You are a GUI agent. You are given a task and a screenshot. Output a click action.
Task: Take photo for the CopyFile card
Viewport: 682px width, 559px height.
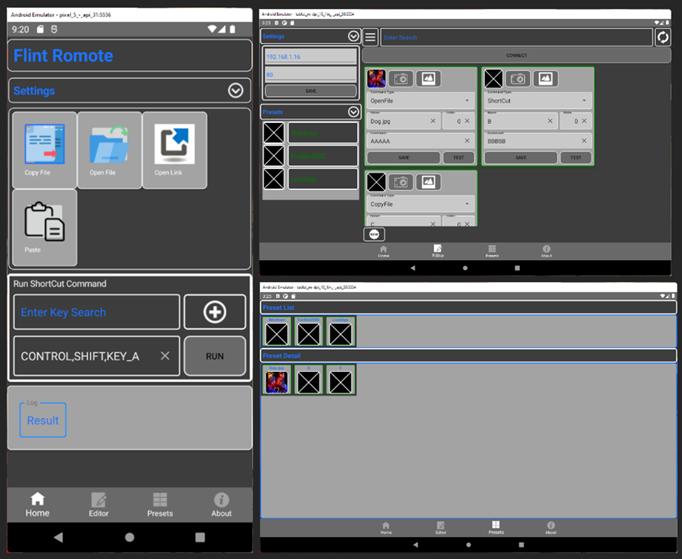(x=401, y=182)
